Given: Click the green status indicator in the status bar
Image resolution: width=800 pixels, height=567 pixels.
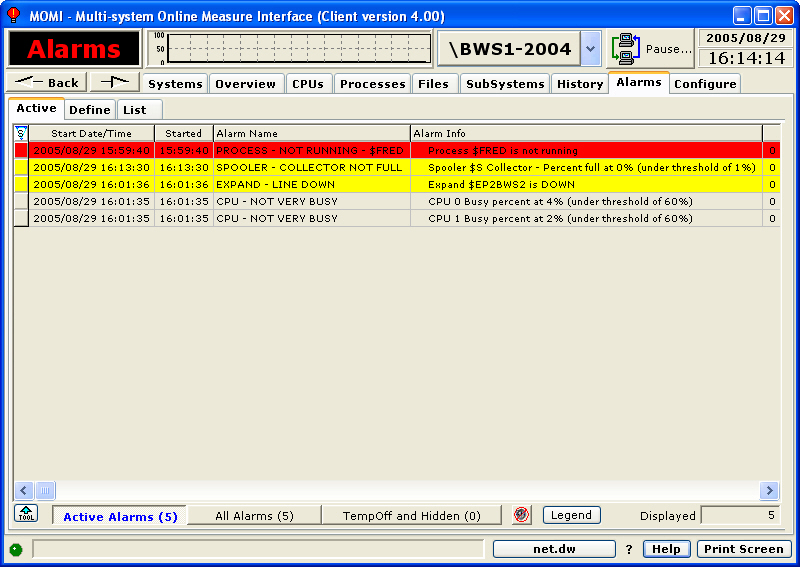Looking at the screenshot, I should coord(16,550).
